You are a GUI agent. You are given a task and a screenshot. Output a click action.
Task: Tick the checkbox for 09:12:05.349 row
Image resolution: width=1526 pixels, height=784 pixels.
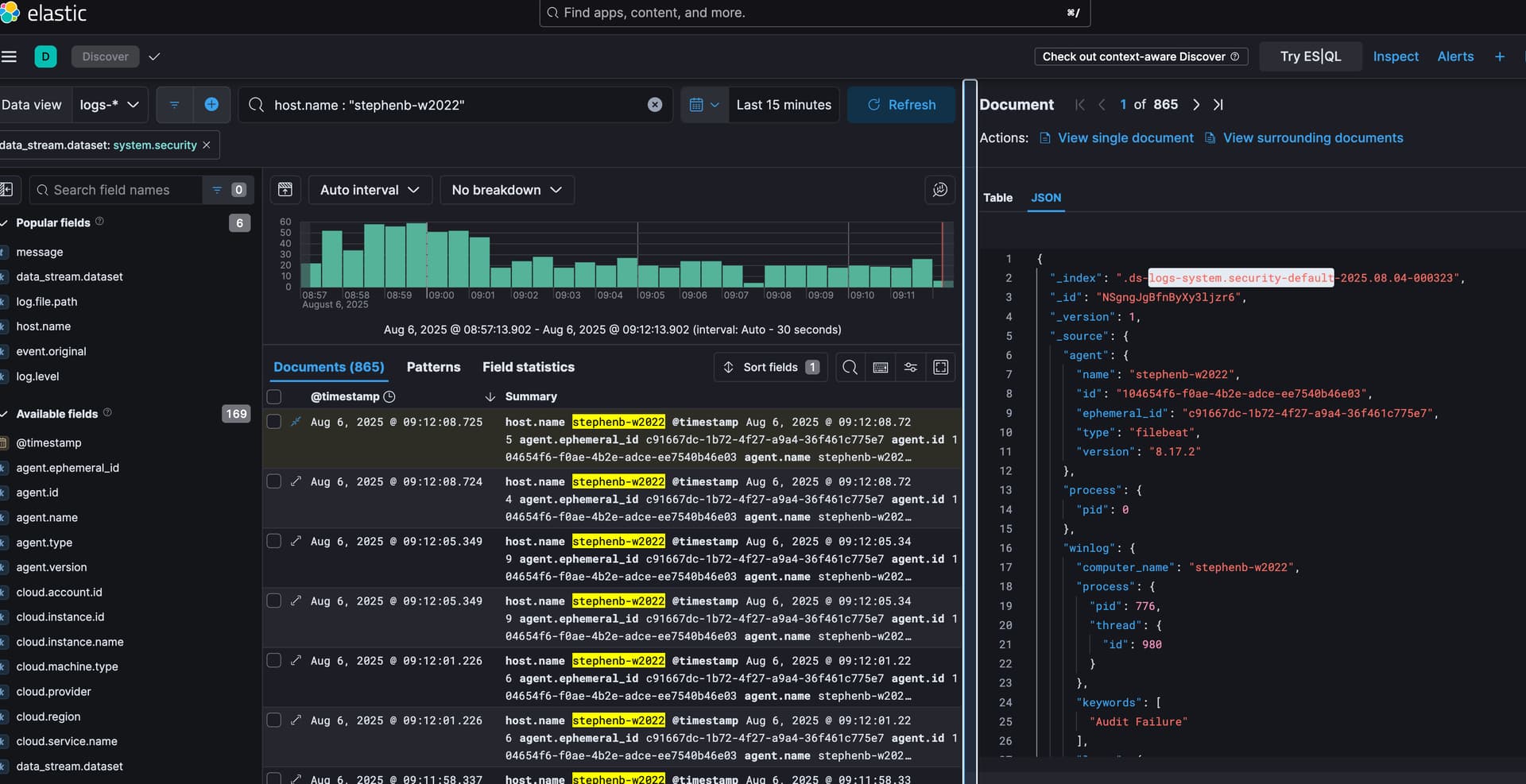tap(274, 541)
